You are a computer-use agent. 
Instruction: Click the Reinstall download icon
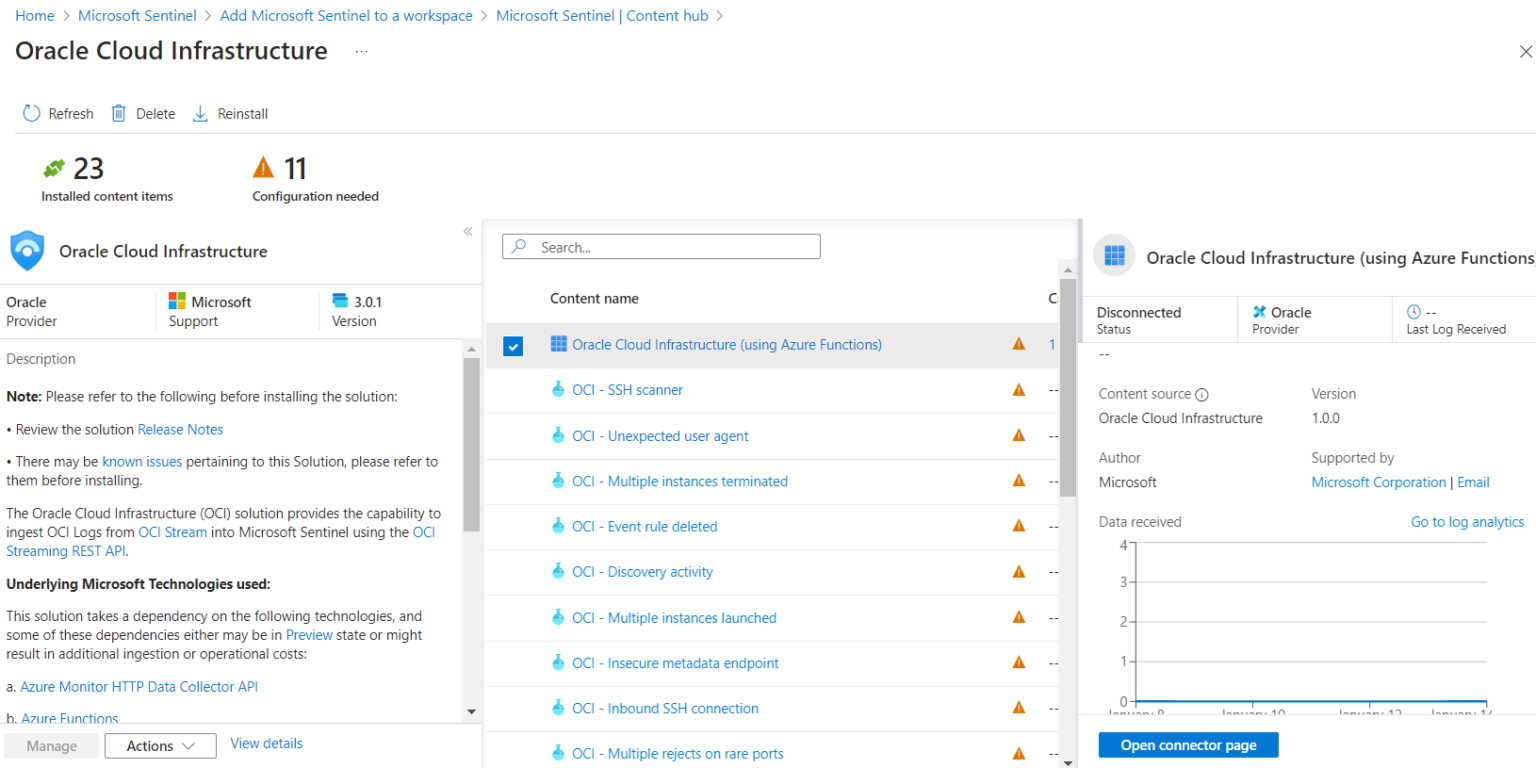200,114
